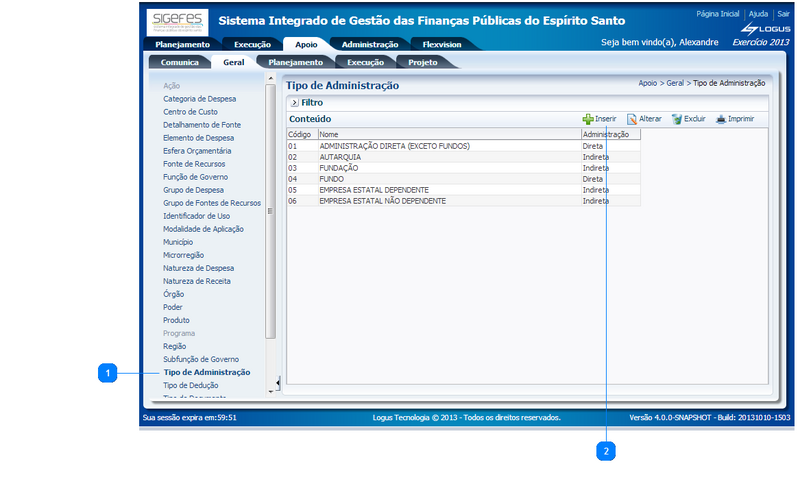Image resolution: width=800 pixels, height=497 pixels.
Task: Click the SIGEFES logo
Action: click(176, 22)
